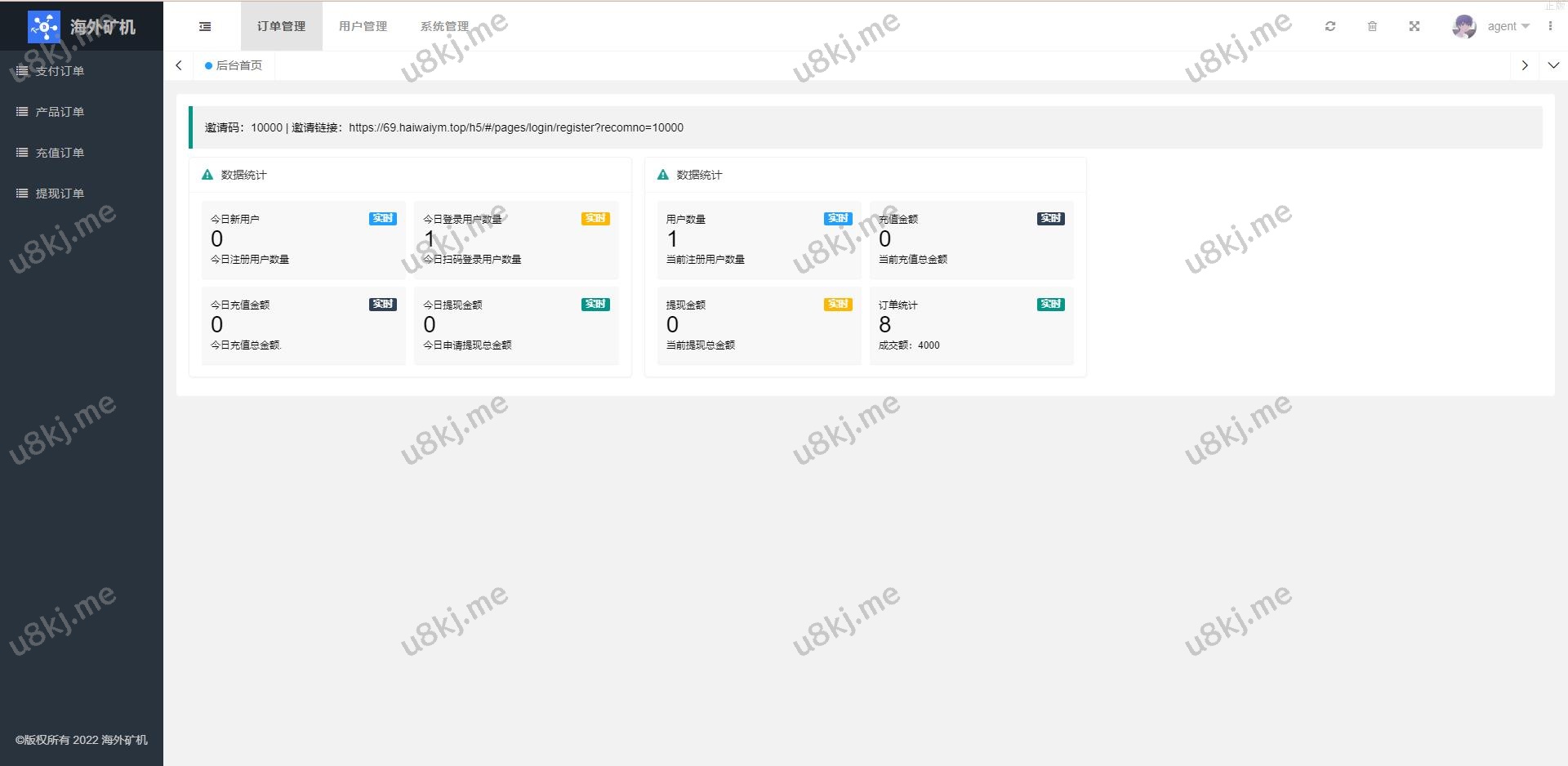Click the 订单统计 statistics card

click(971, 325)
